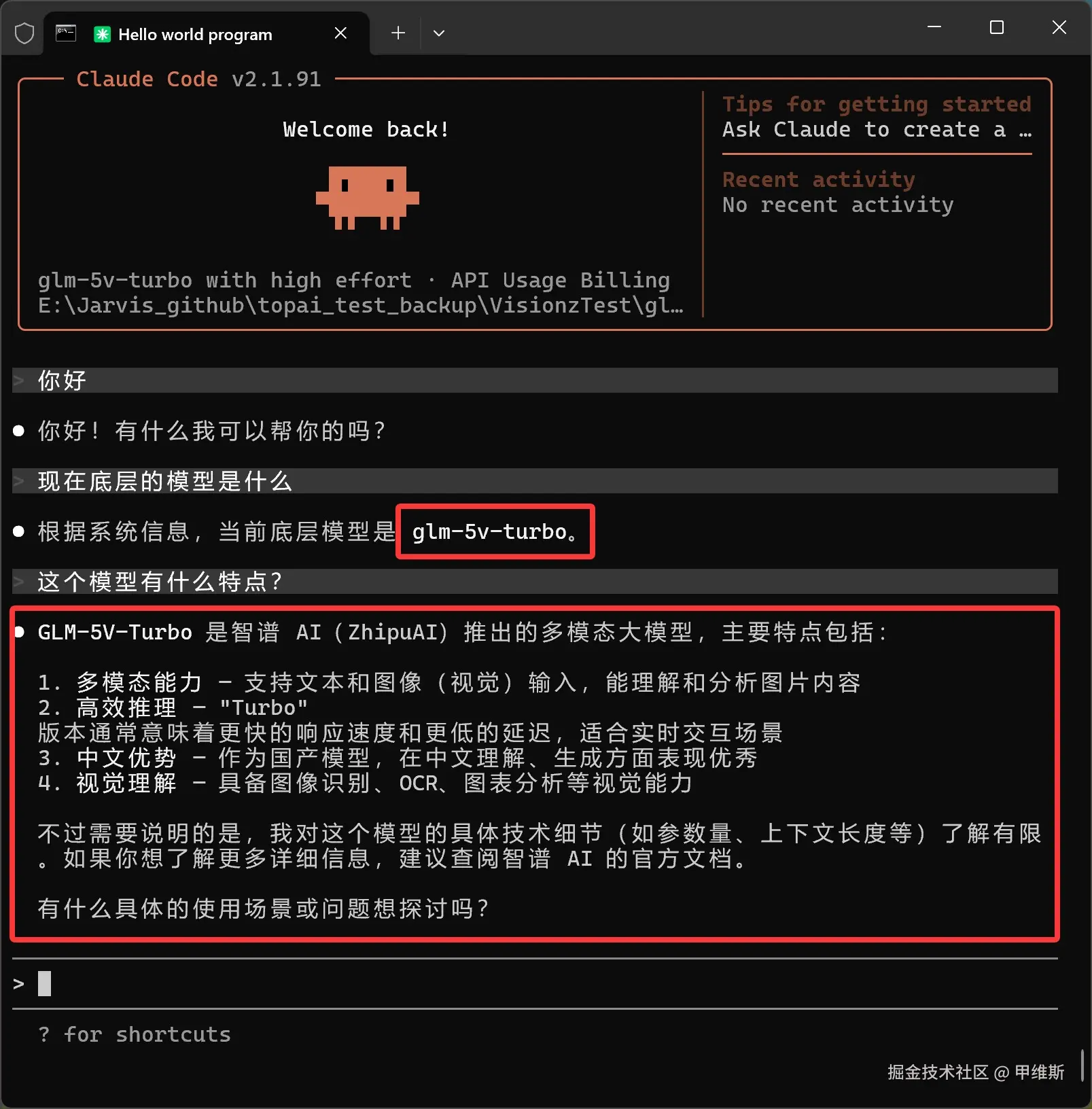
Task: Click the terminal console icon in tab
Action: pyautogui.click(x=66, y=33)
